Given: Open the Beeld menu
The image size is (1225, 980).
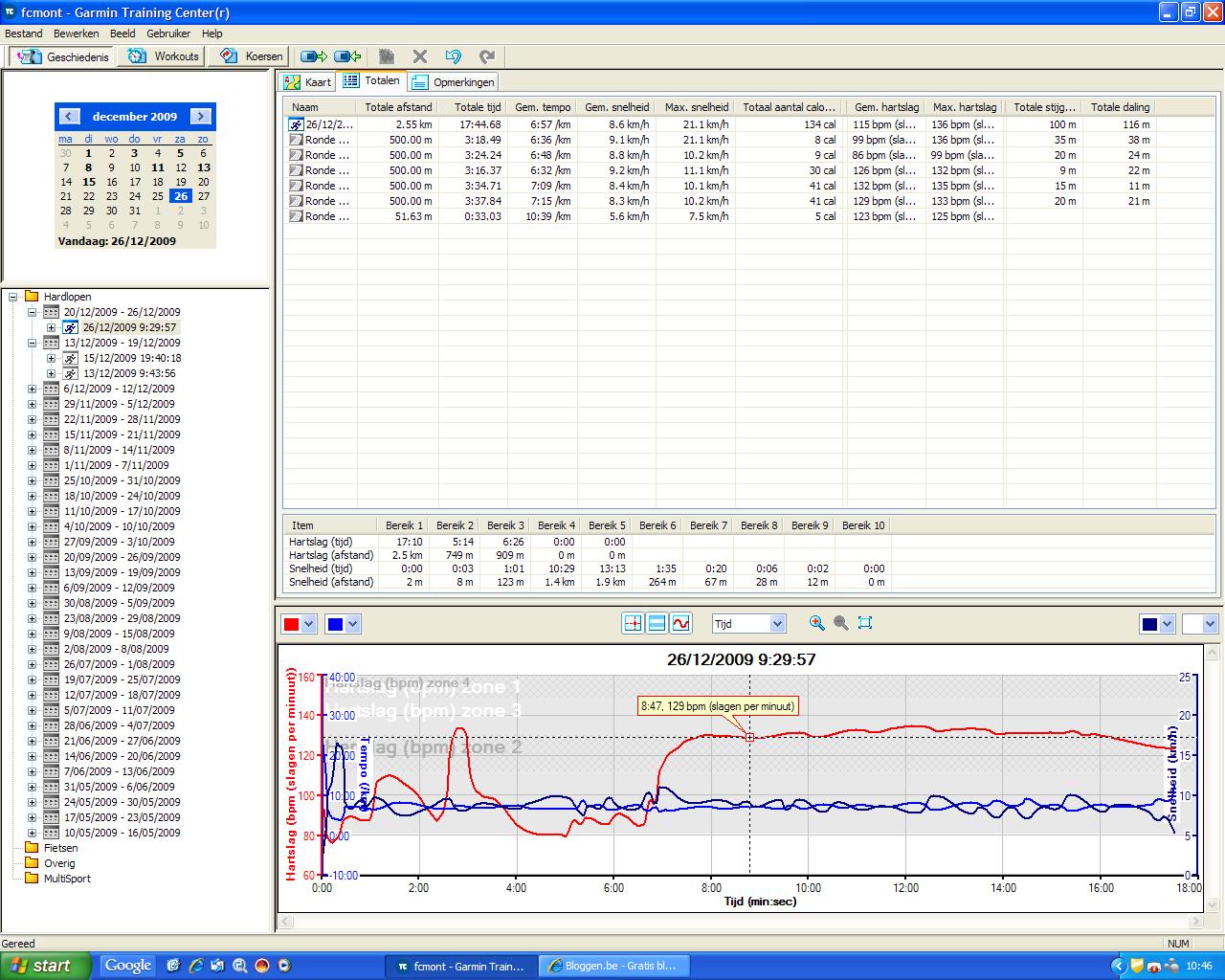Looking at the screenshot, I should pyautogui.click(x=122, y=33).
